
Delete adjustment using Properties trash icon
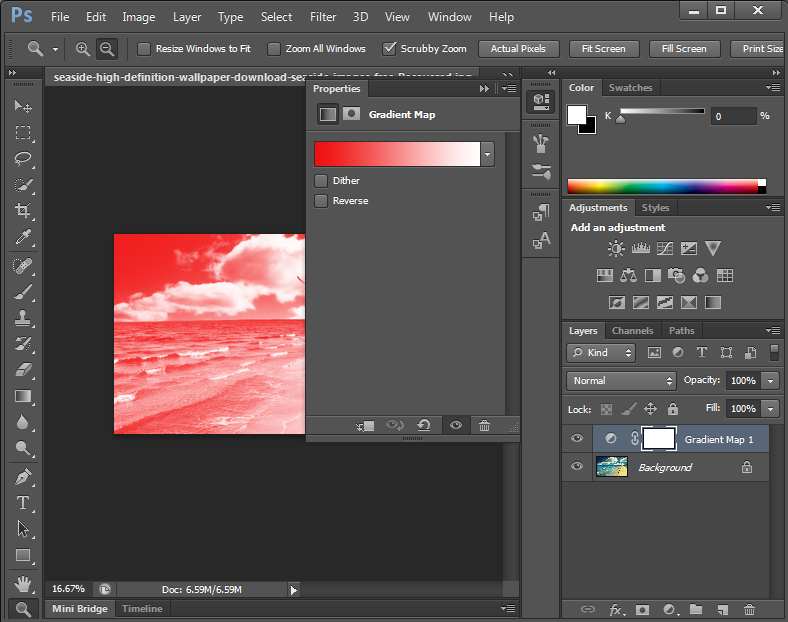point(484,425)
